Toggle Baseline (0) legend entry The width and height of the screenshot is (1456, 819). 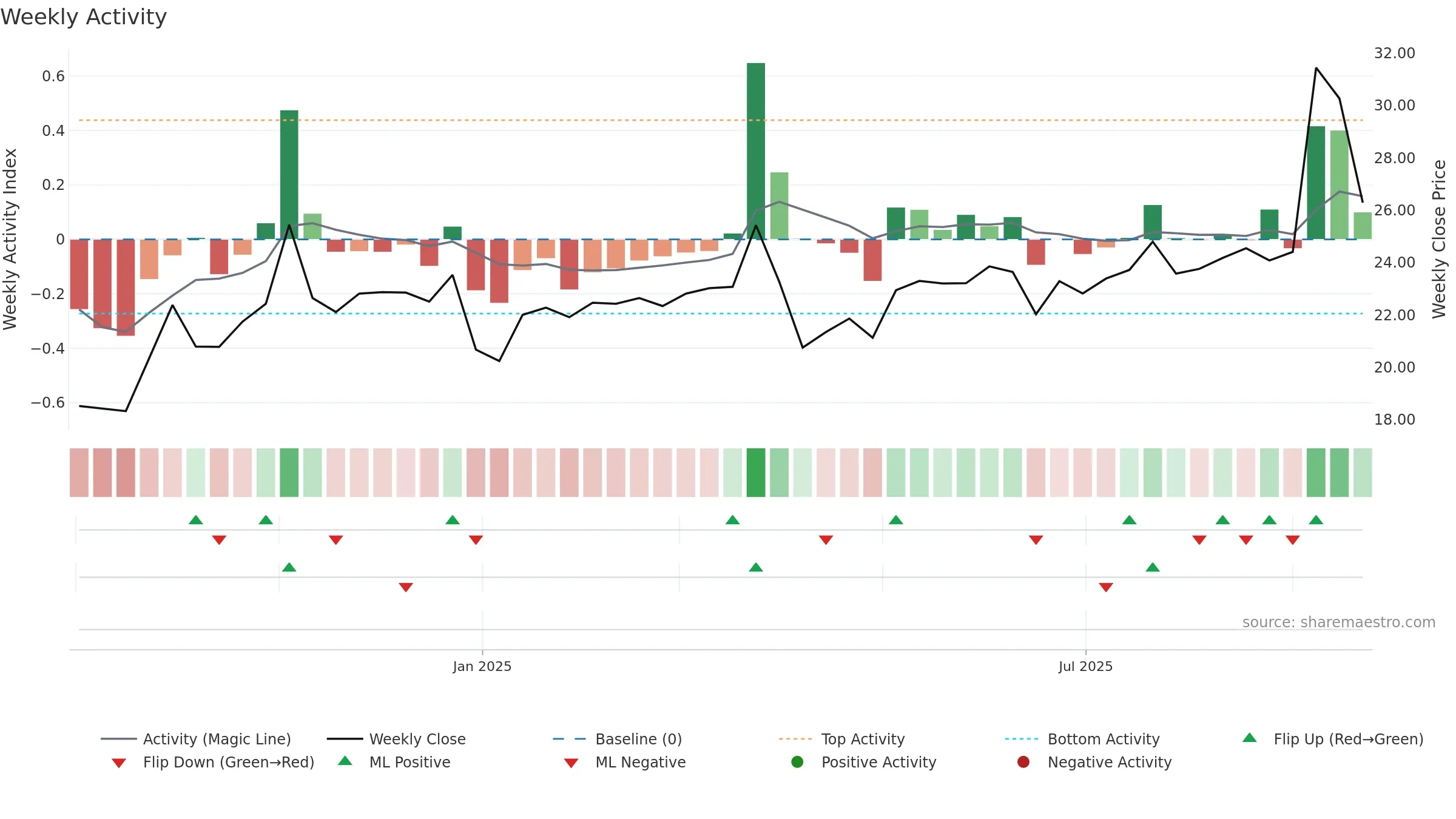(x=618, y=739)
